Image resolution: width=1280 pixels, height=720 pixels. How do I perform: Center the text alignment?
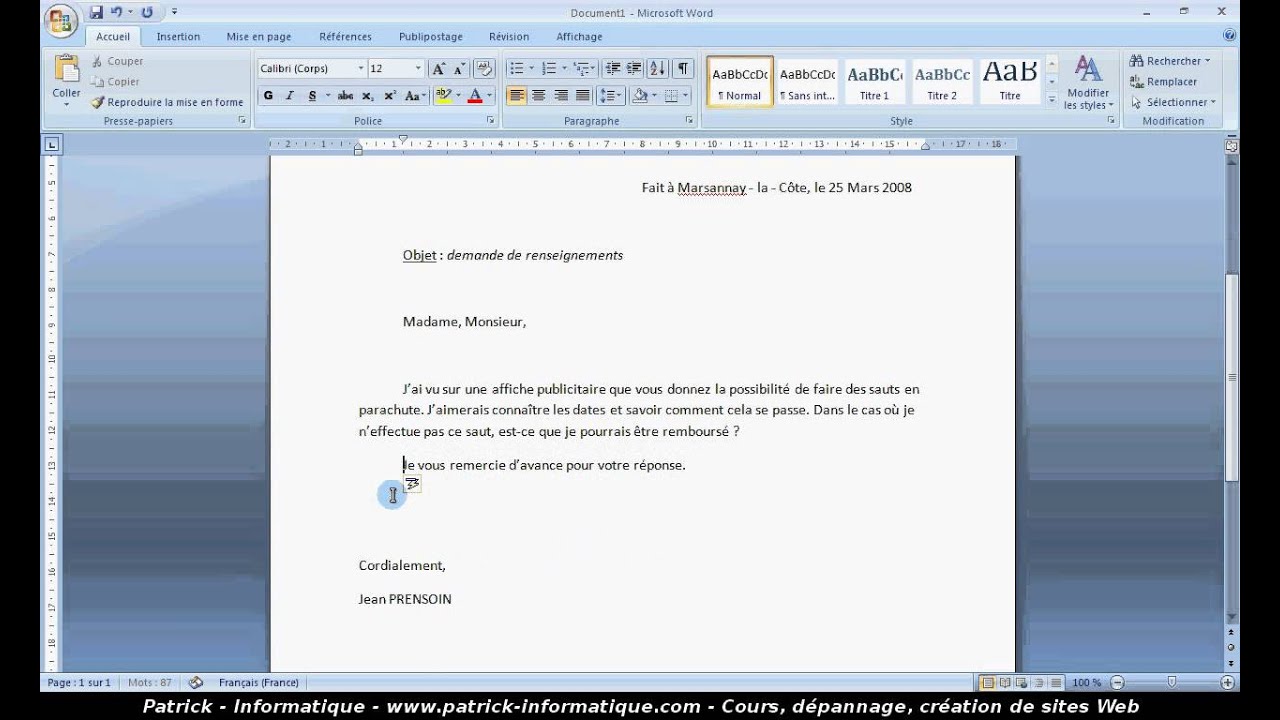click(538, 96)
